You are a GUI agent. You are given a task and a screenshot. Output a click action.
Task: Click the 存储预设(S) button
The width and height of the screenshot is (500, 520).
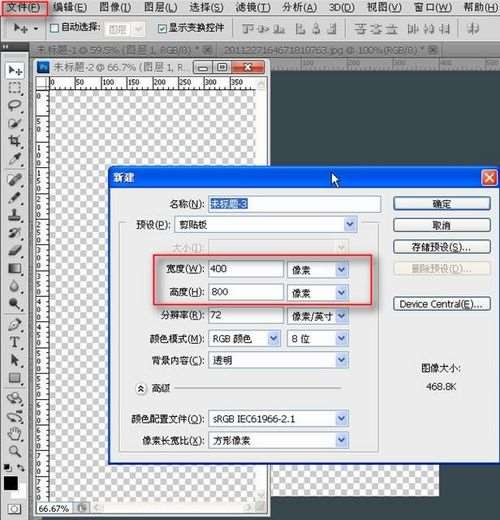coord(442,247)
